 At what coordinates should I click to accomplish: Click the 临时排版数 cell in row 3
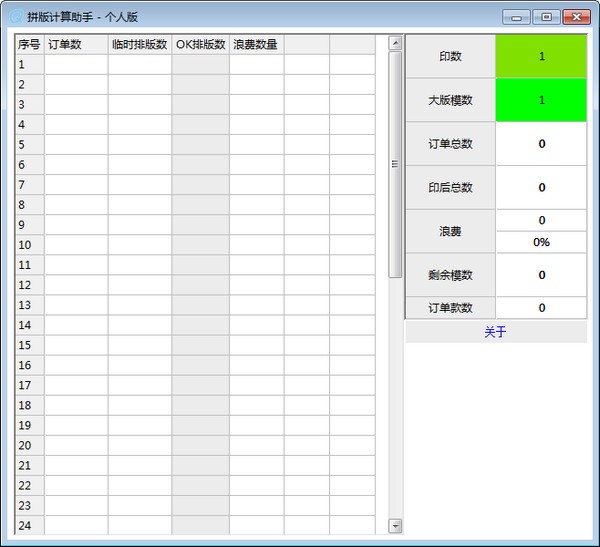[x=140, y=104]
